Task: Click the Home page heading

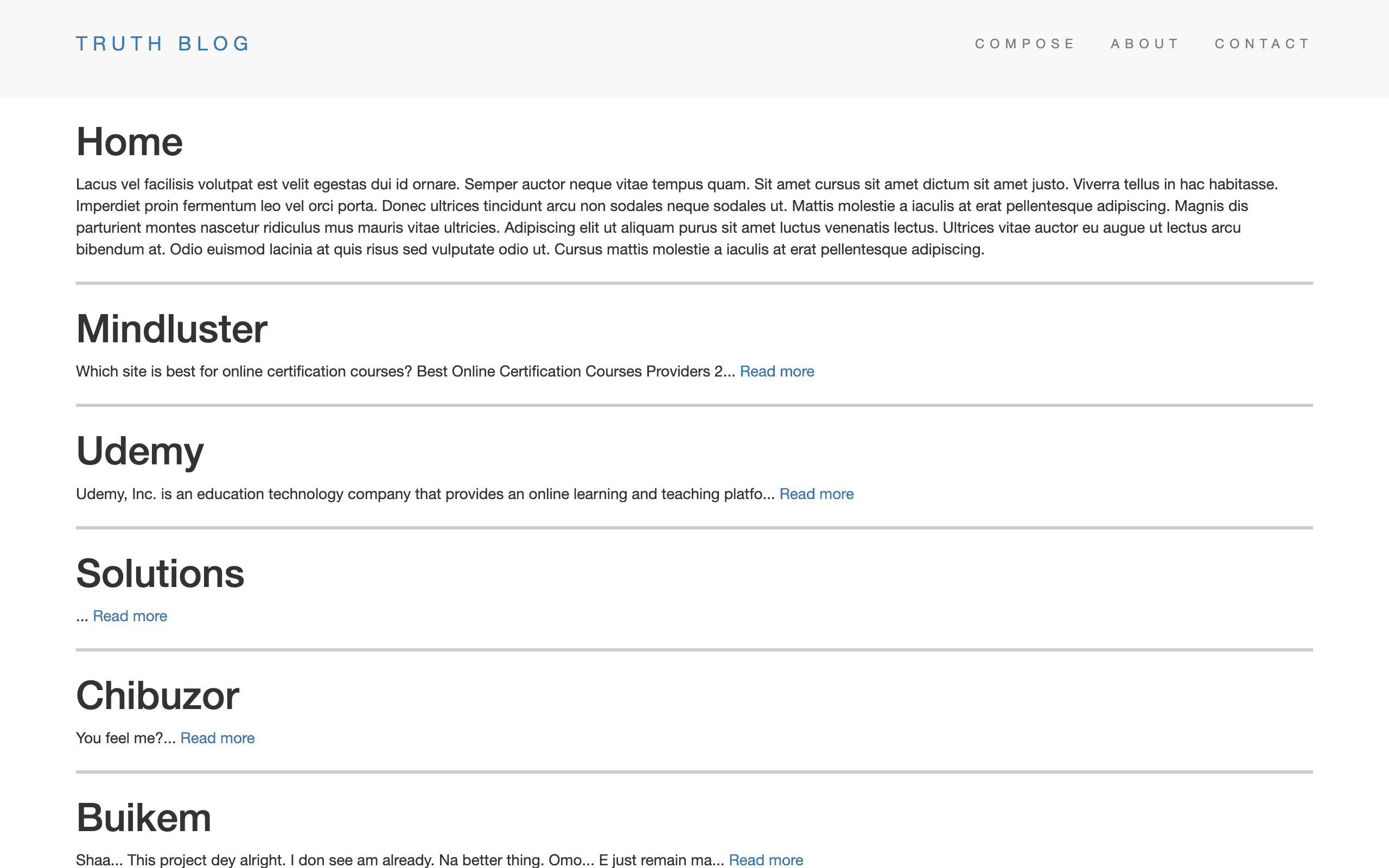Action: [x=130, y=142]
